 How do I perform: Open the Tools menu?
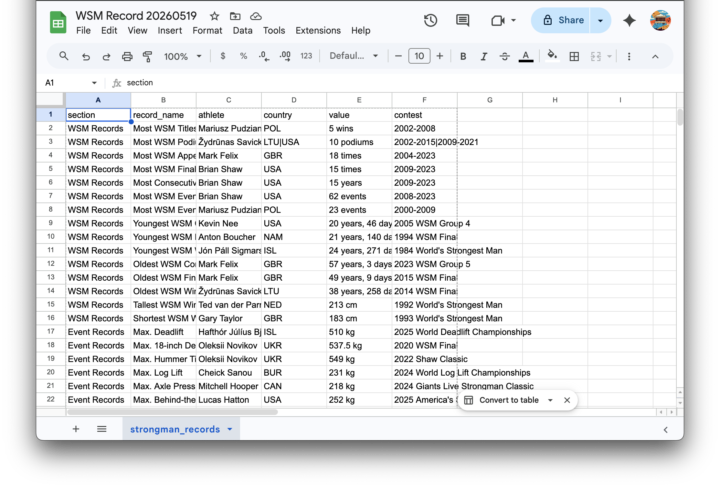click(274, 31)
